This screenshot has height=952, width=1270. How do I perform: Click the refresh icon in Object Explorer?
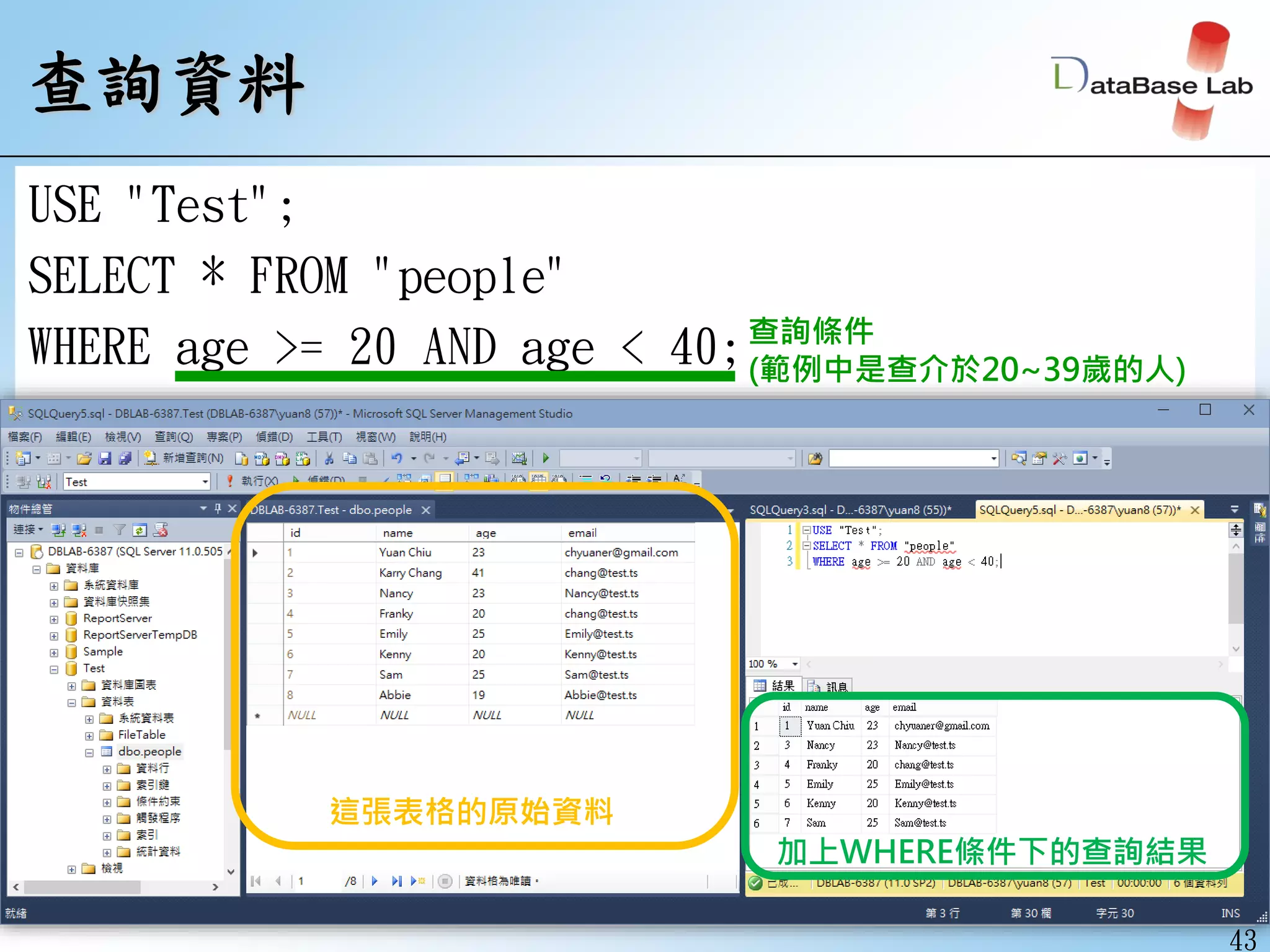140,530
